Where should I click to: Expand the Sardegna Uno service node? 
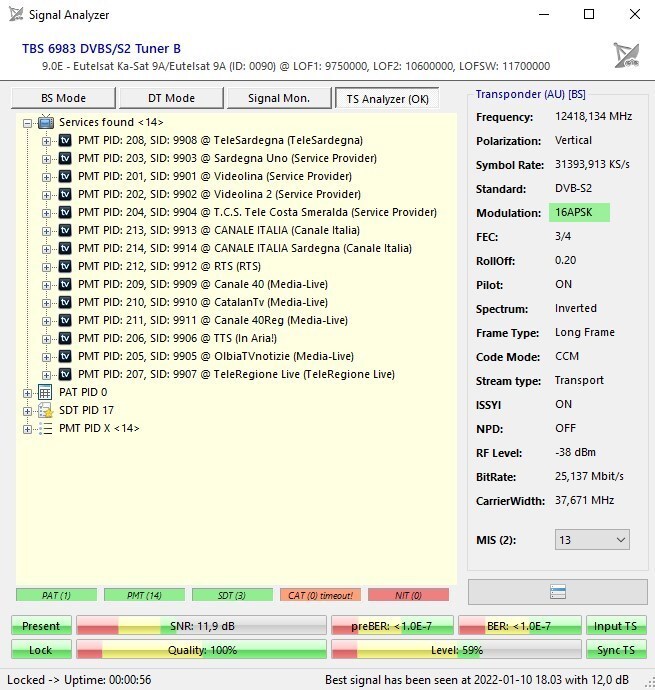tap(46, 159)
